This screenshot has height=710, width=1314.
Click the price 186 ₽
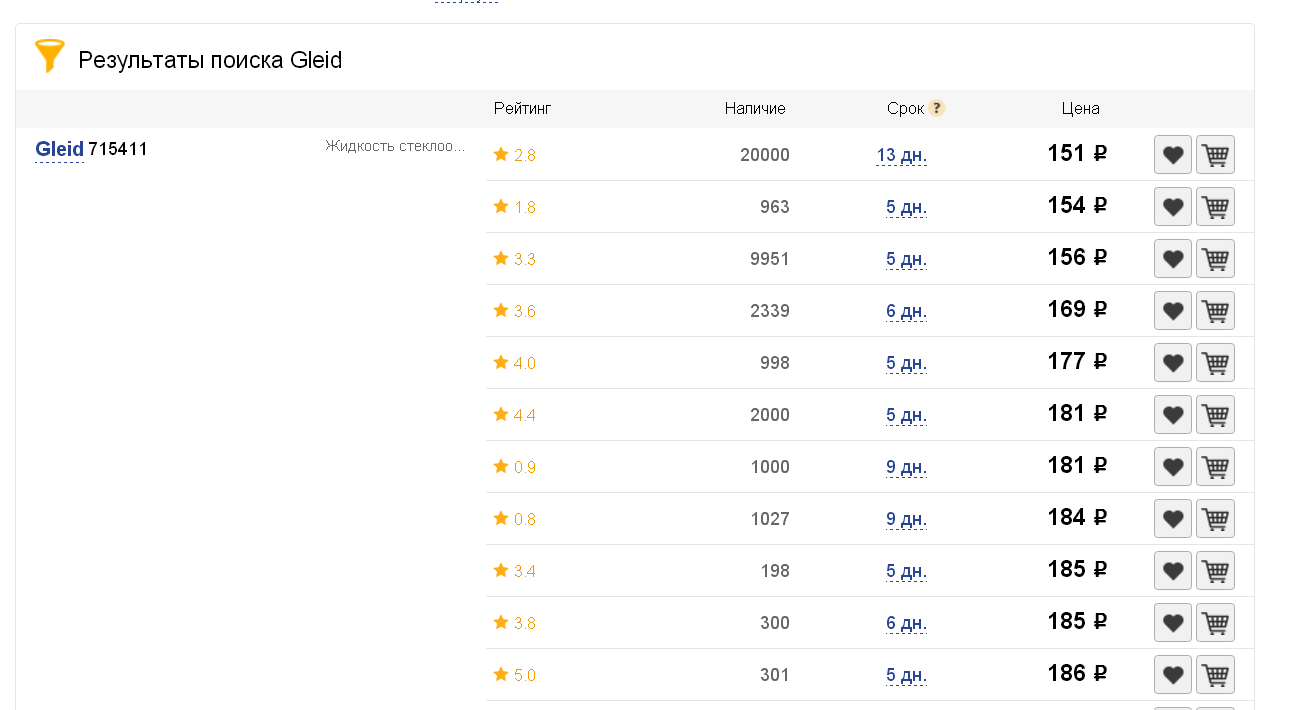pos(1077,674)
